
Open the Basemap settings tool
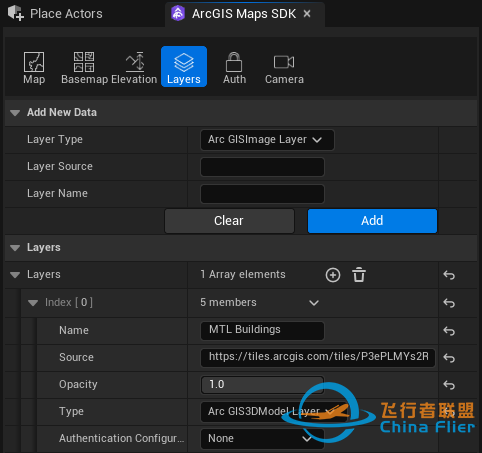[x=84, y=68]
